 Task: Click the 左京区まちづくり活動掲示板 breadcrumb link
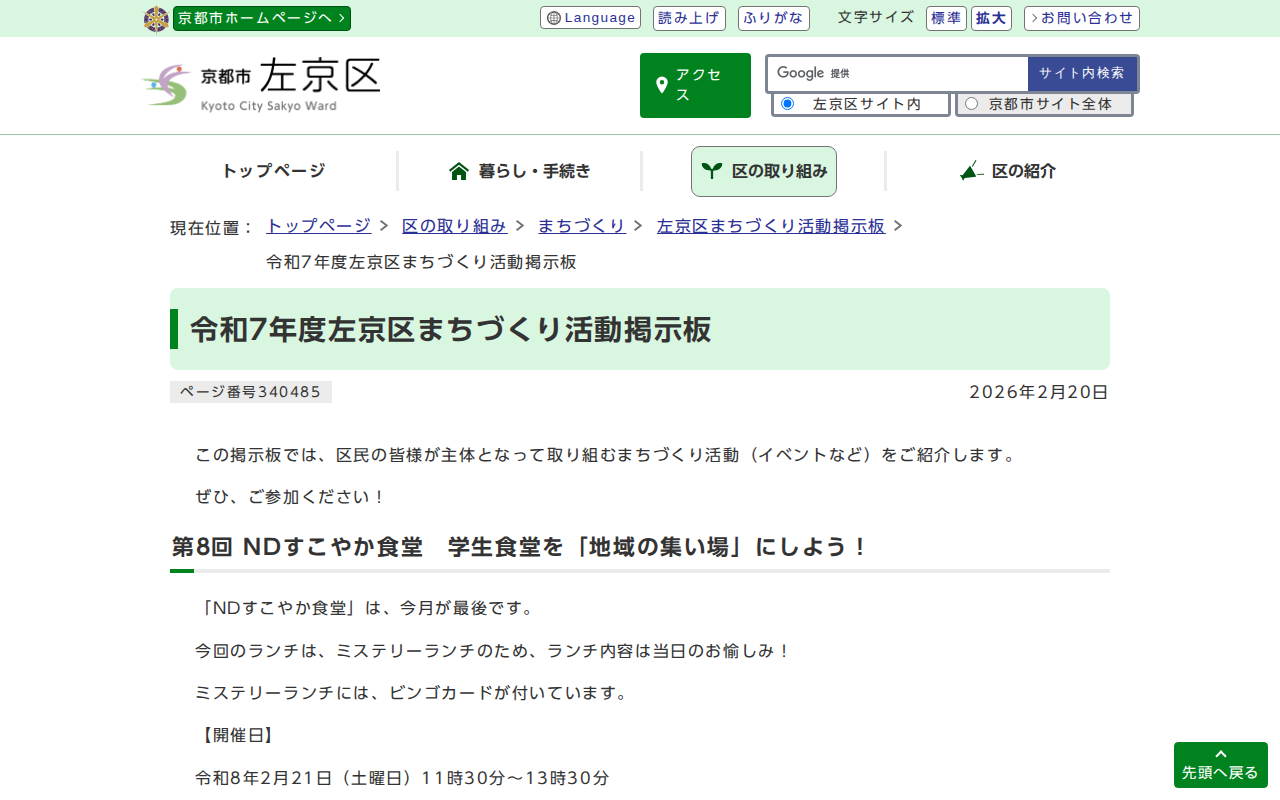point(771,226)
